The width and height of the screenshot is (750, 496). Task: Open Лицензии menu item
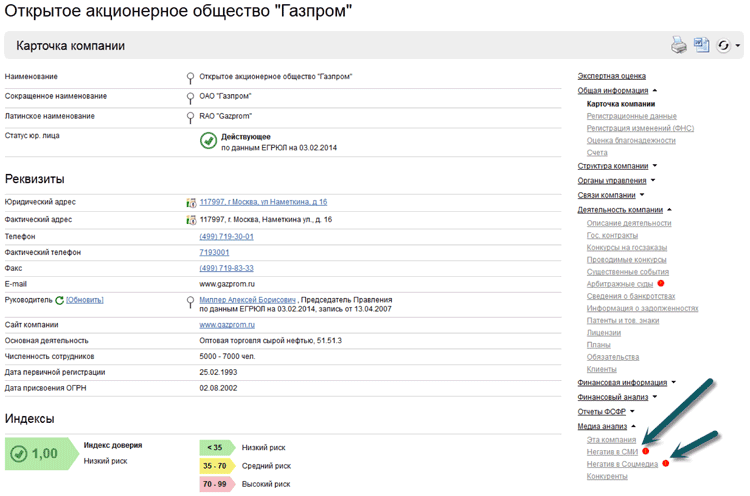604,332
